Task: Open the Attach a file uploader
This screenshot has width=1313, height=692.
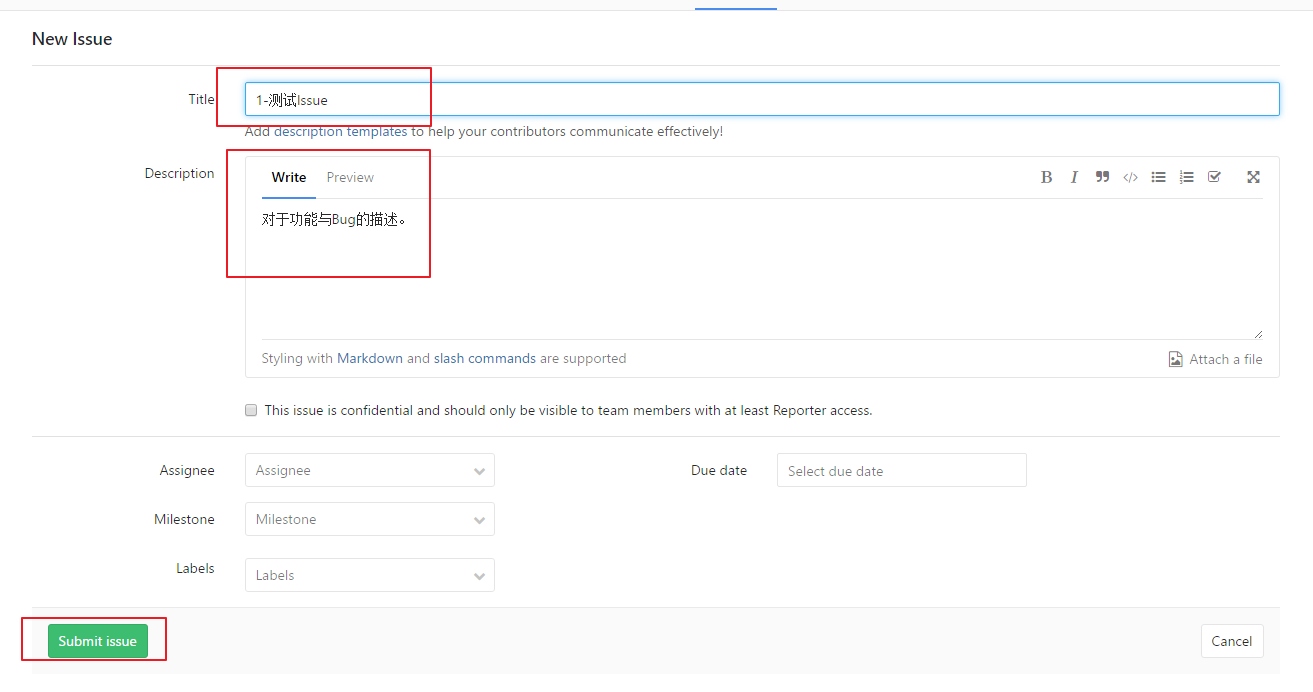Action: [1215, 358]
